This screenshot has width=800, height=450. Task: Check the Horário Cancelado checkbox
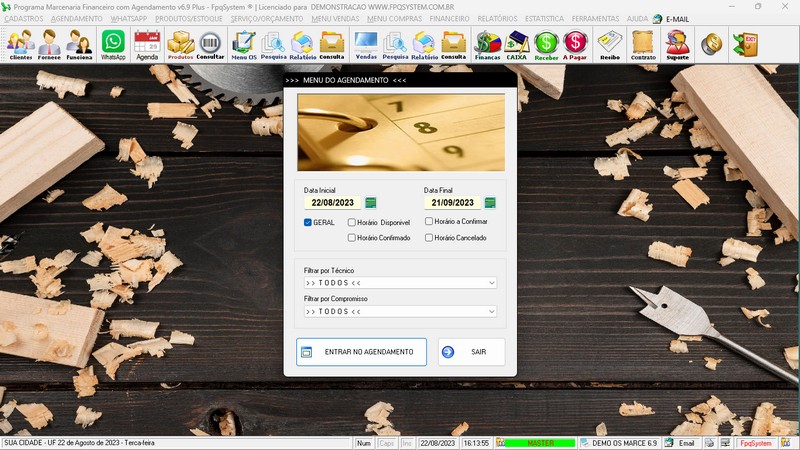point(429,238)
